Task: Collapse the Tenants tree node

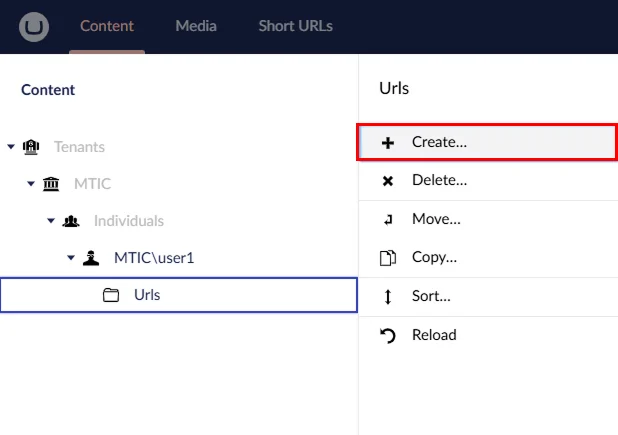Action: pos(11,147)
